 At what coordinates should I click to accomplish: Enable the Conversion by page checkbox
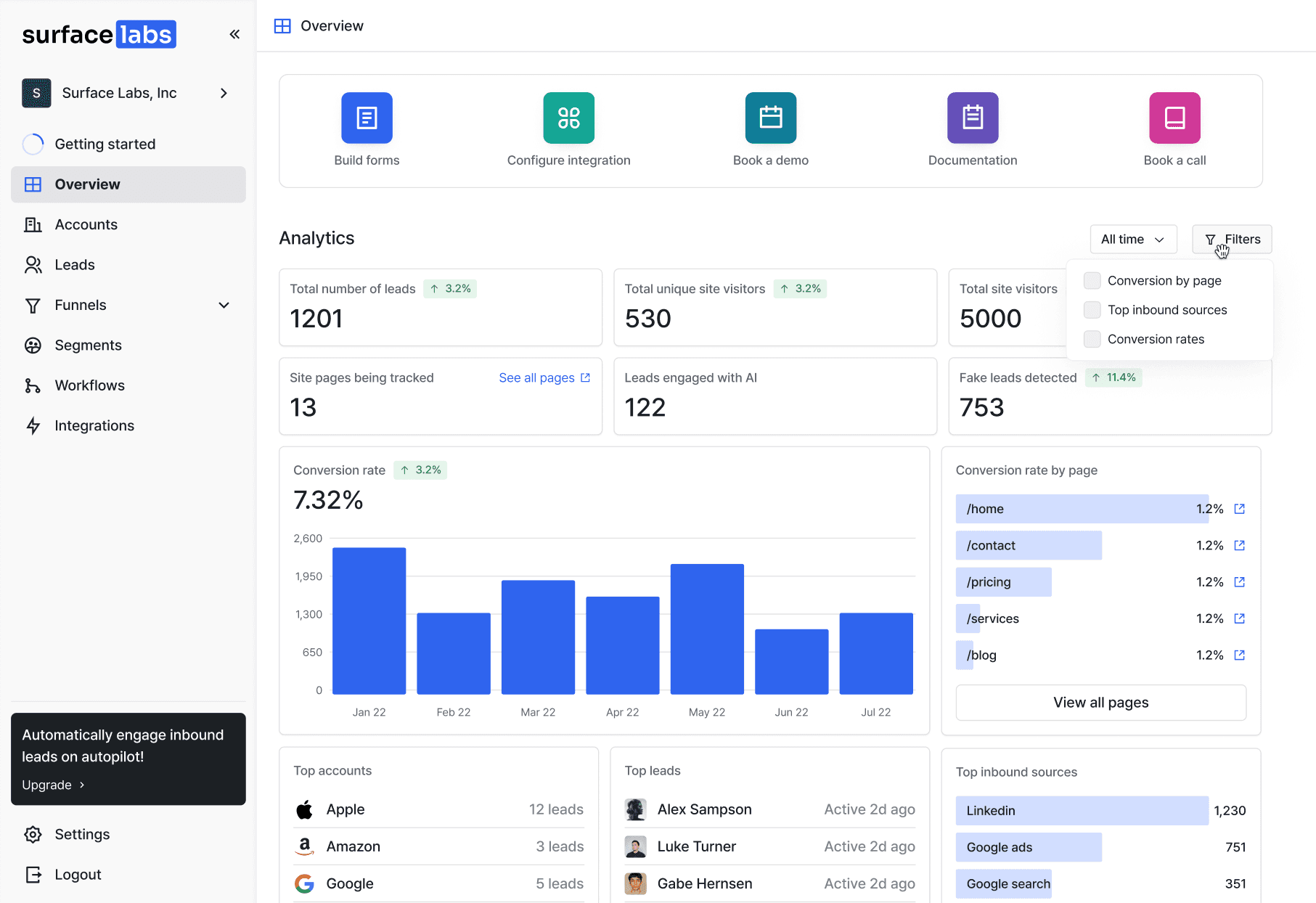(1092, 280)
